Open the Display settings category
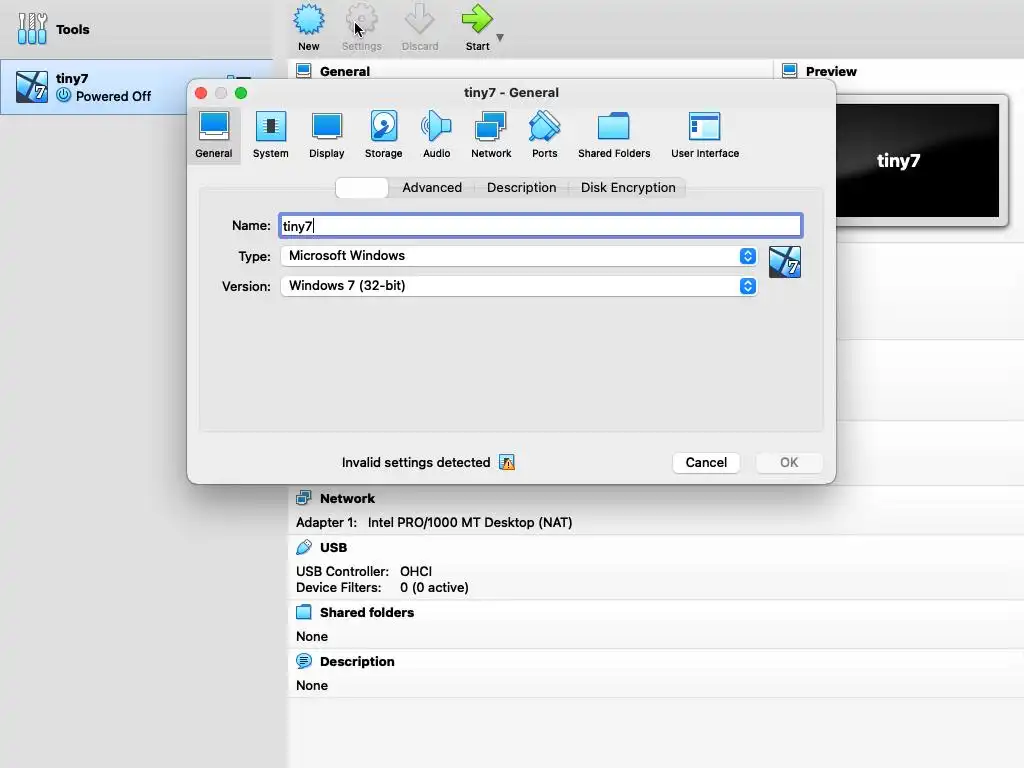The image size is (1024, 768). point(327,135)
